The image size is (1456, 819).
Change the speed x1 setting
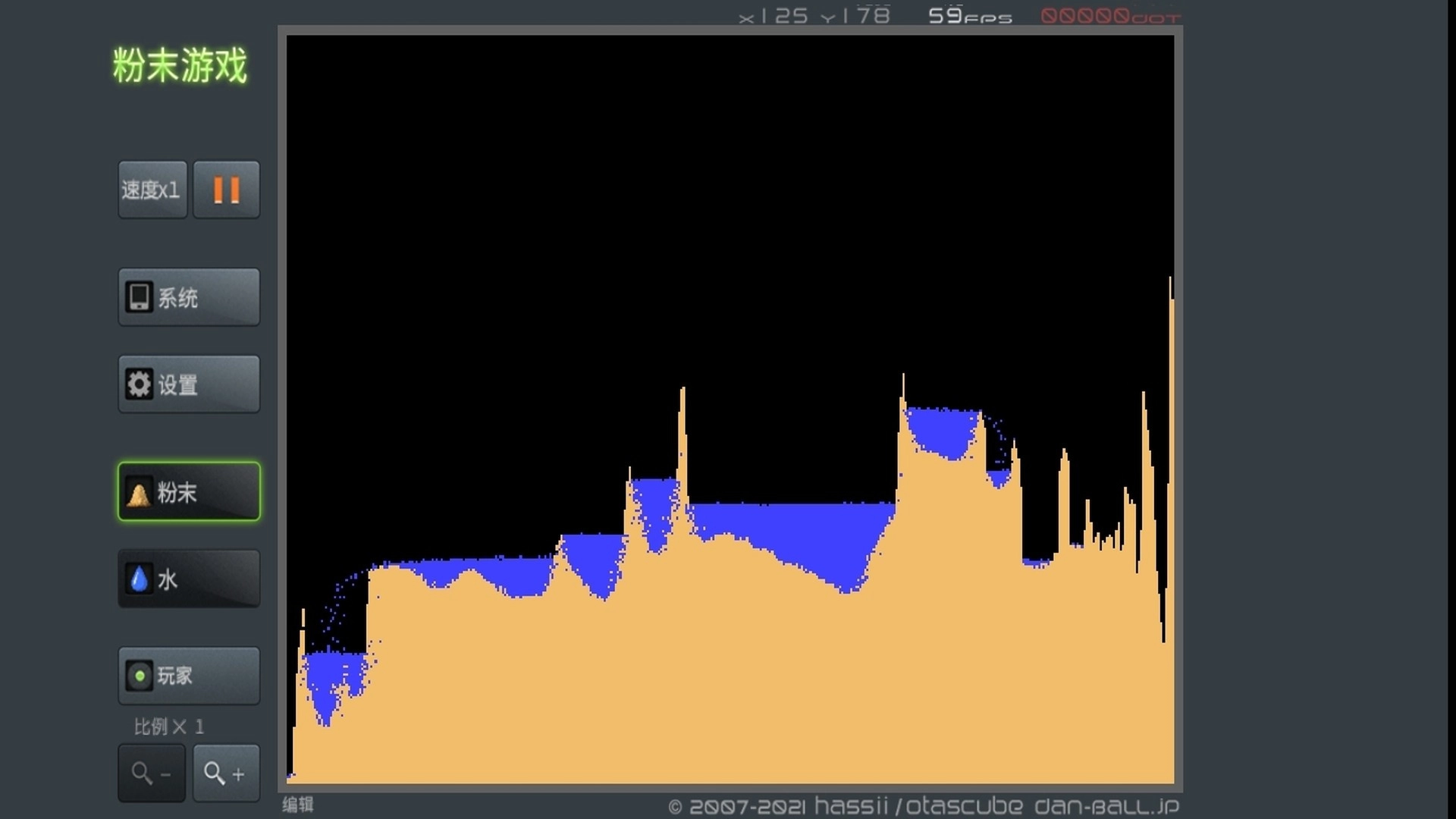152,190
